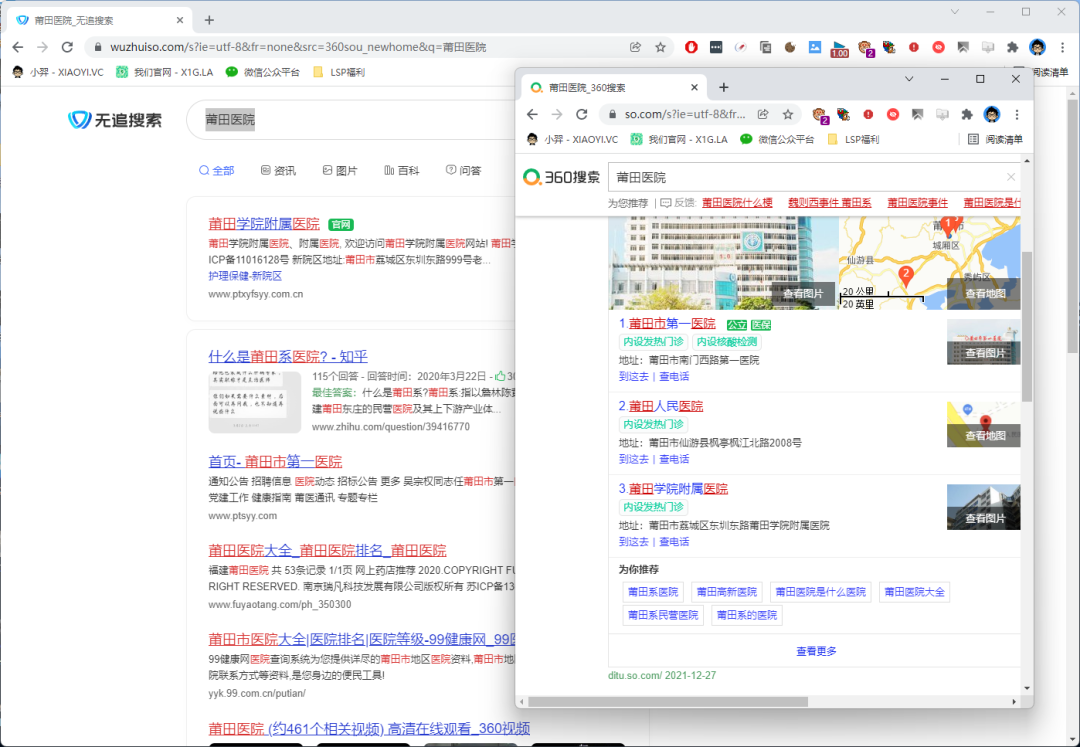Screen dimensions: 1080x747
Task: Go back in the 360搜索 window
Action: pyautogui.click(x=532, y=114)
